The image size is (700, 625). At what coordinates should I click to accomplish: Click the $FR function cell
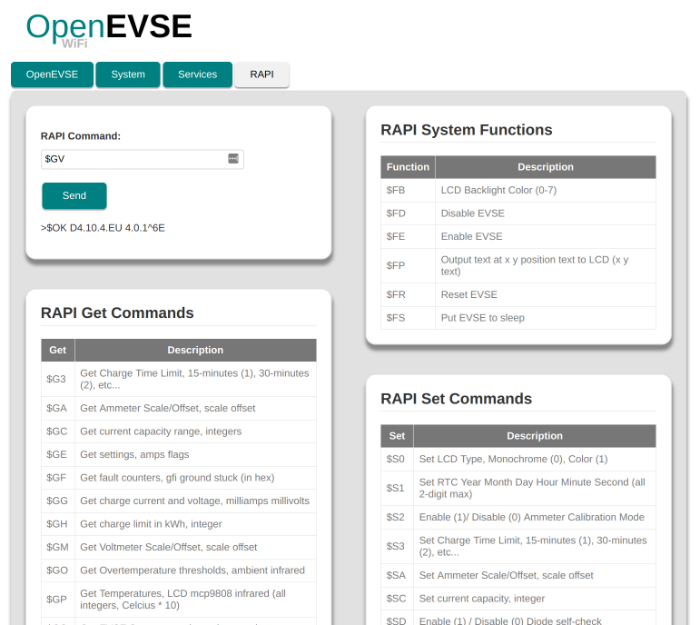(408, 295)
